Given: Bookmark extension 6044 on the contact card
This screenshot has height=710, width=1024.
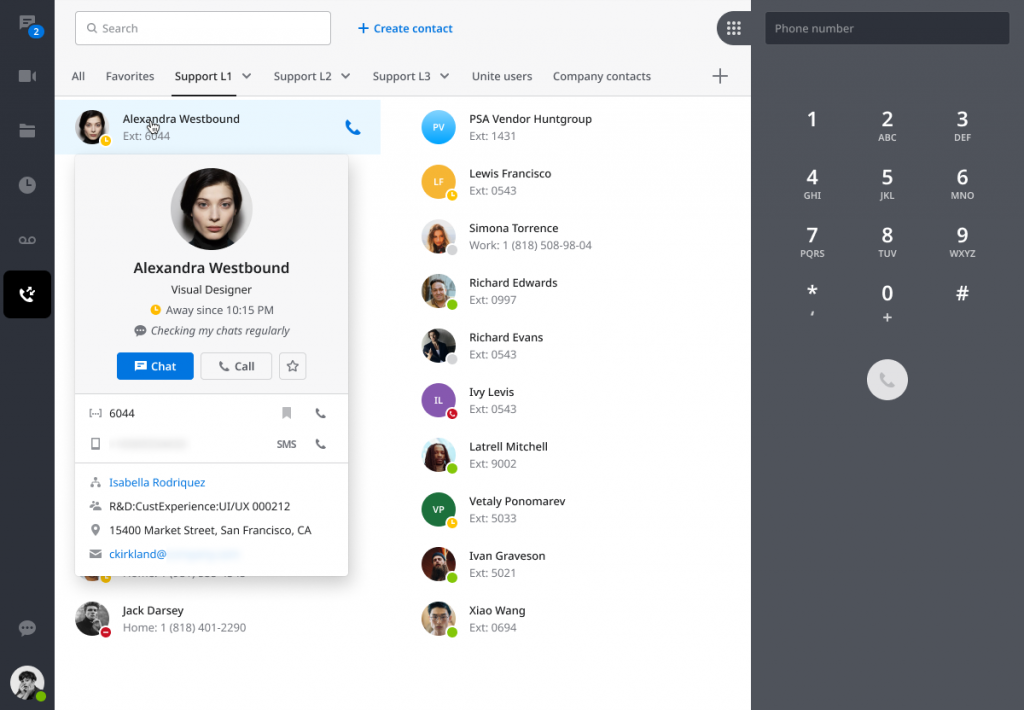Looking at the screenshot, I should [286, 413].
